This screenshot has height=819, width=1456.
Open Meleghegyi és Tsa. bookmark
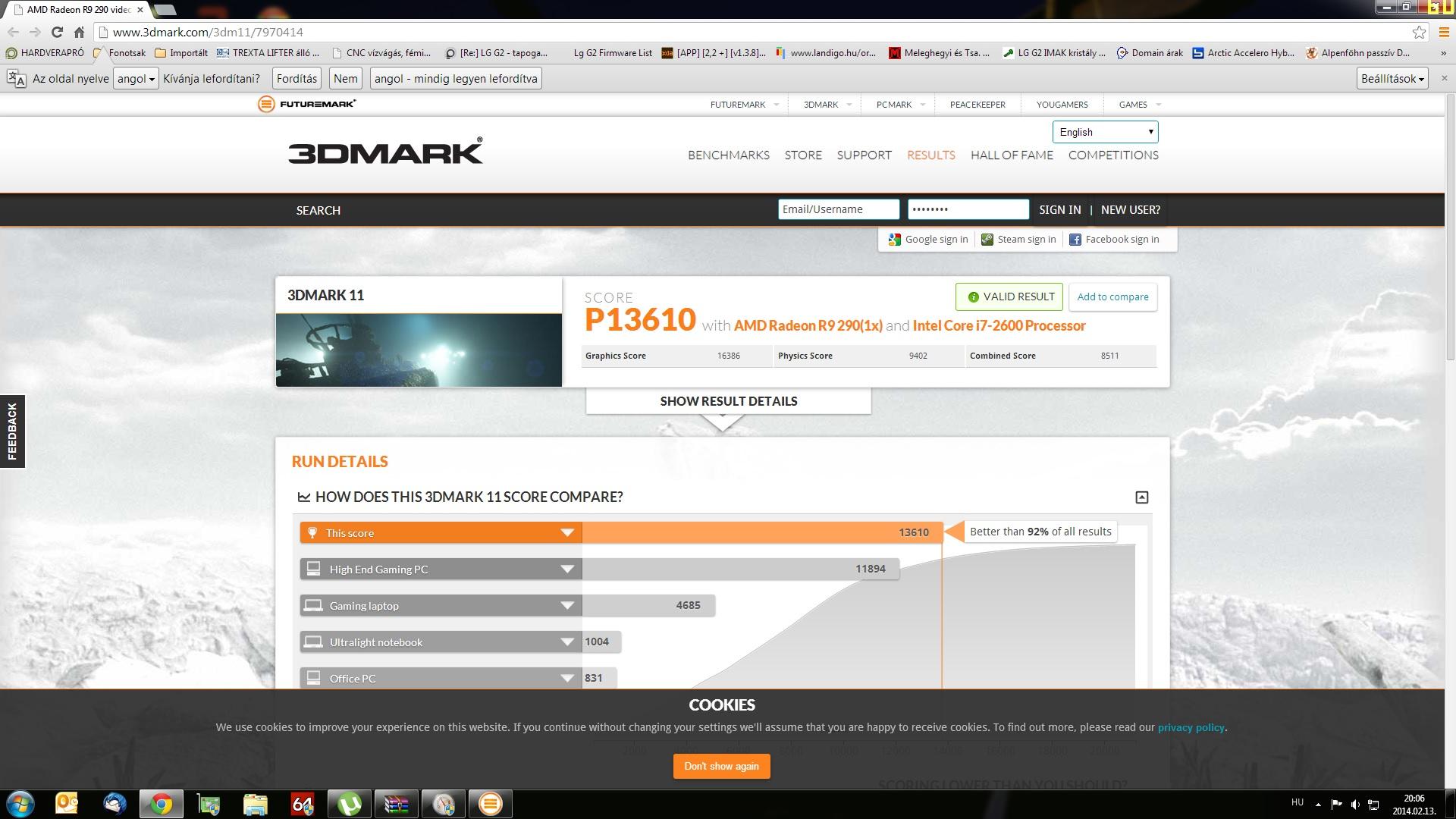[939, 53]
